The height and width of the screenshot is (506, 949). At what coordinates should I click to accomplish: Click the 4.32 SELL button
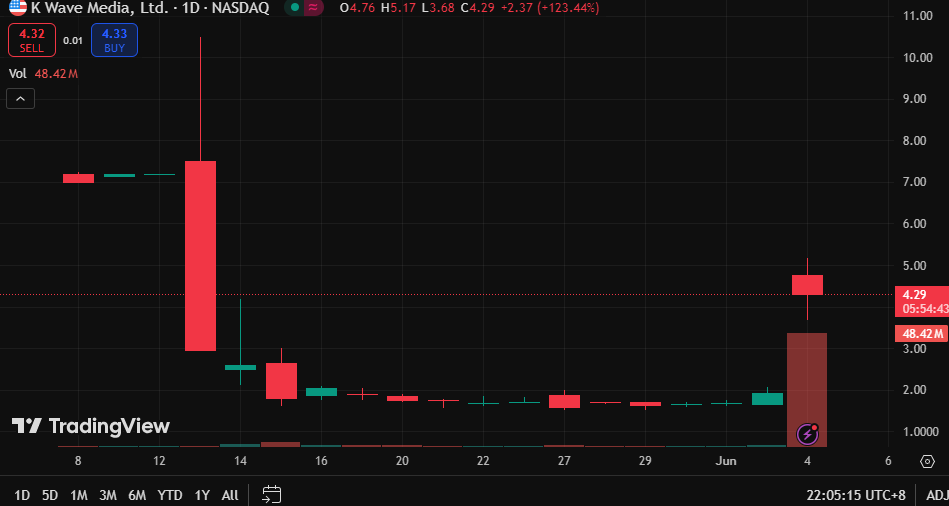tap(31, 40)
